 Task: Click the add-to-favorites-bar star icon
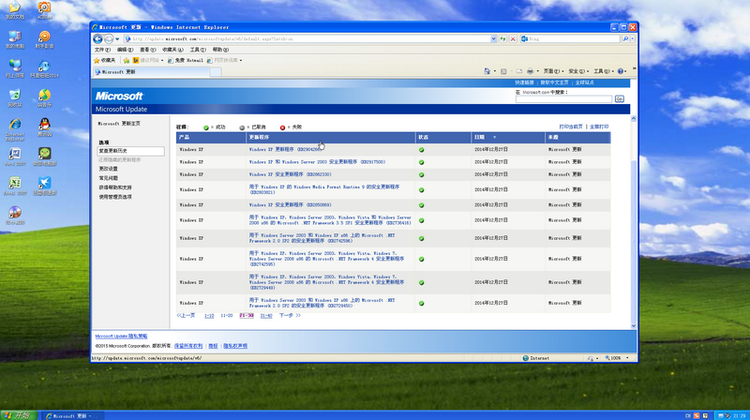[126, 60]
